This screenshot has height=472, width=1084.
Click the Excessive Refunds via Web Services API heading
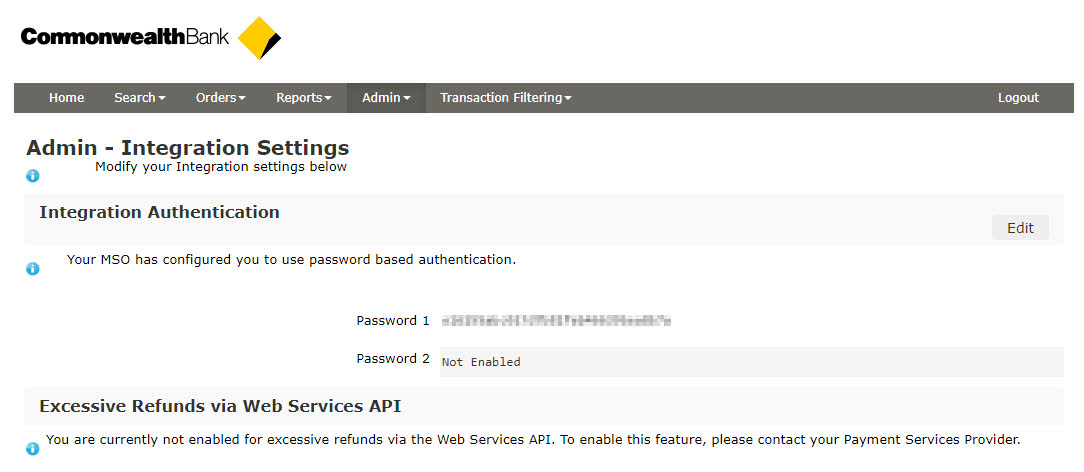click(x=220, y=406)
